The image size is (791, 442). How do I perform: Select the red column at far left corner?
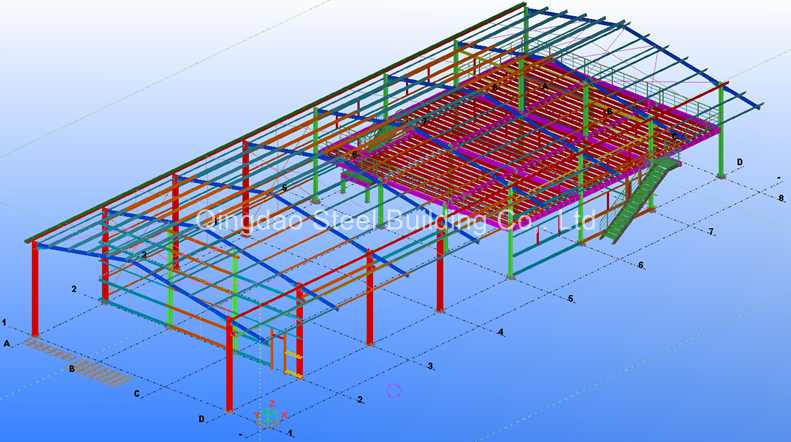tap(35, 290)
